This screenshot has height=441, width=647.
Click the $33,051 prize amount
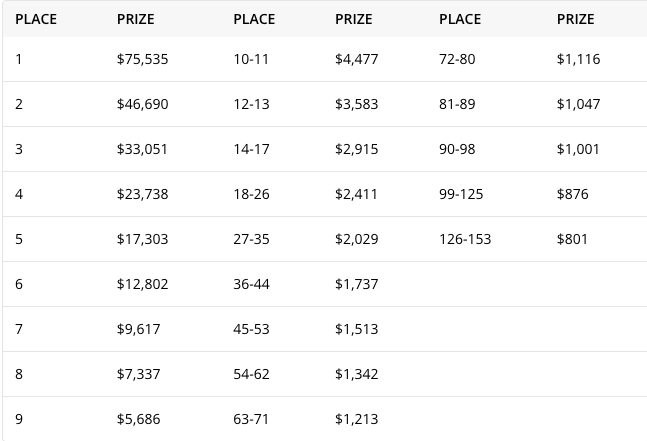point(142,149)
